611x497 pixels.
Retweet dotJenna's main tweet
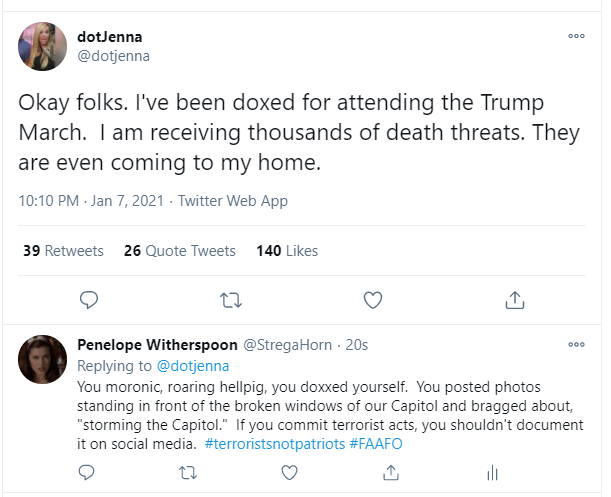[x=231, y=299]
